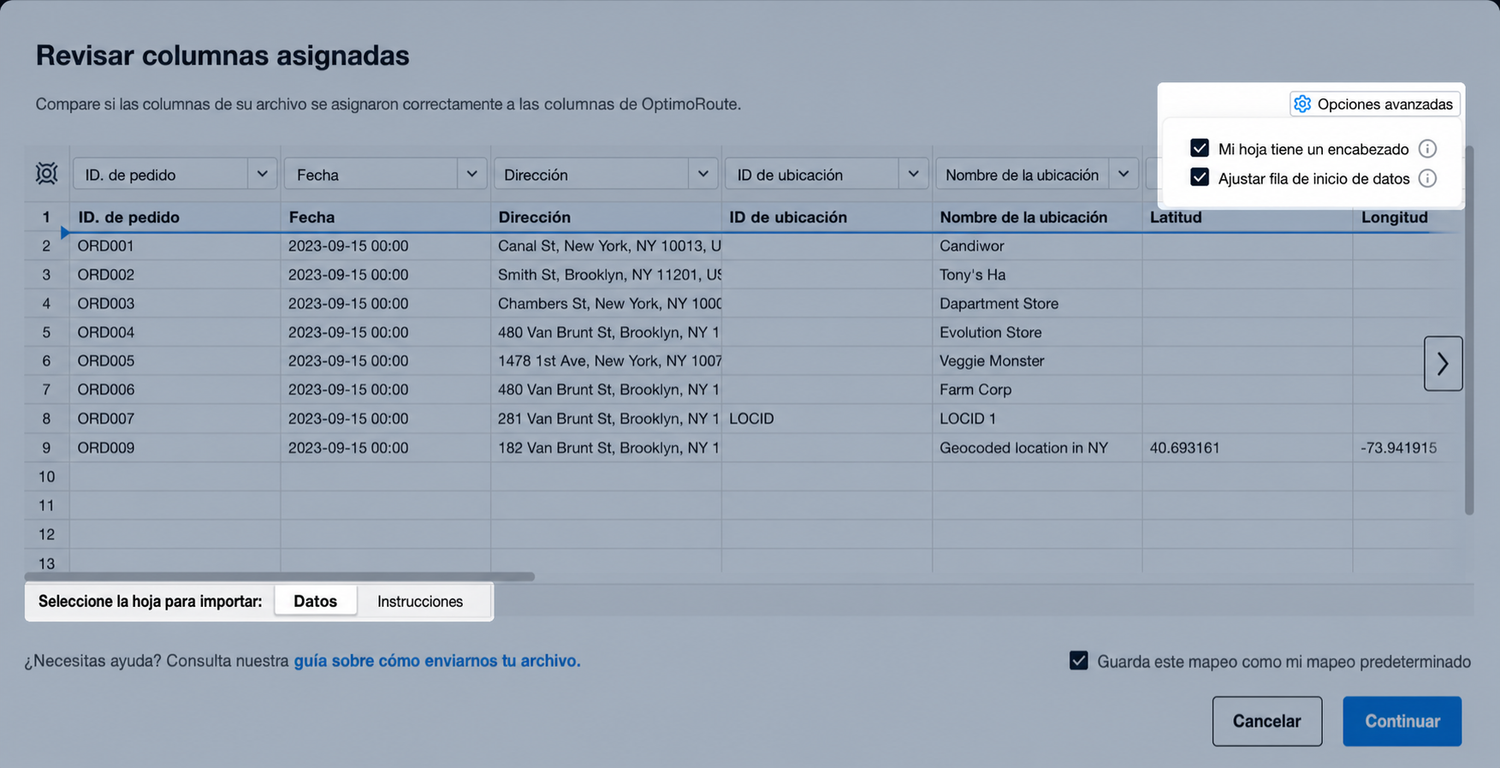Click location name LOCID 1
This screenshot has height=768, width=1500.
pos(1037,419)
